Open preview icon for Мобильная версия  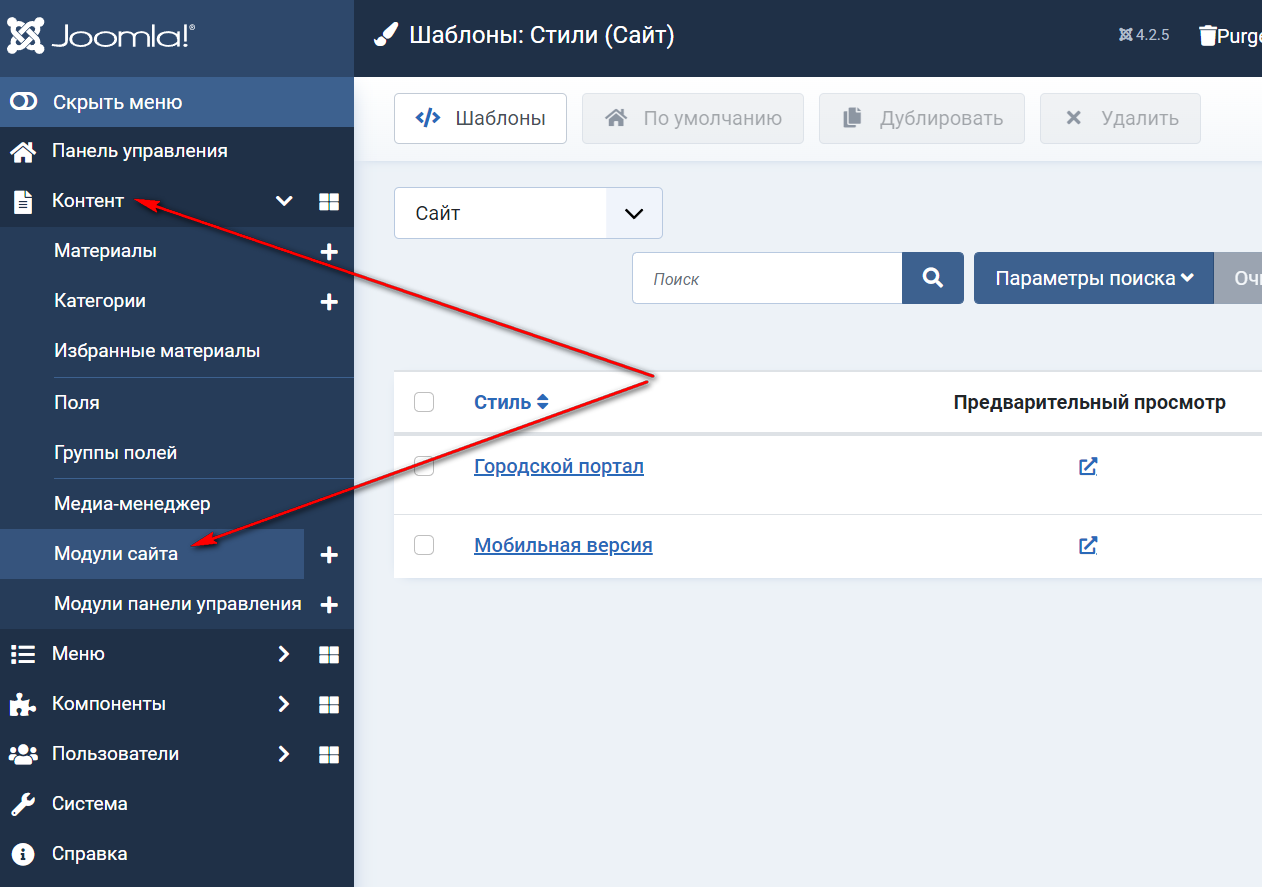click(x=1088, y=545)
